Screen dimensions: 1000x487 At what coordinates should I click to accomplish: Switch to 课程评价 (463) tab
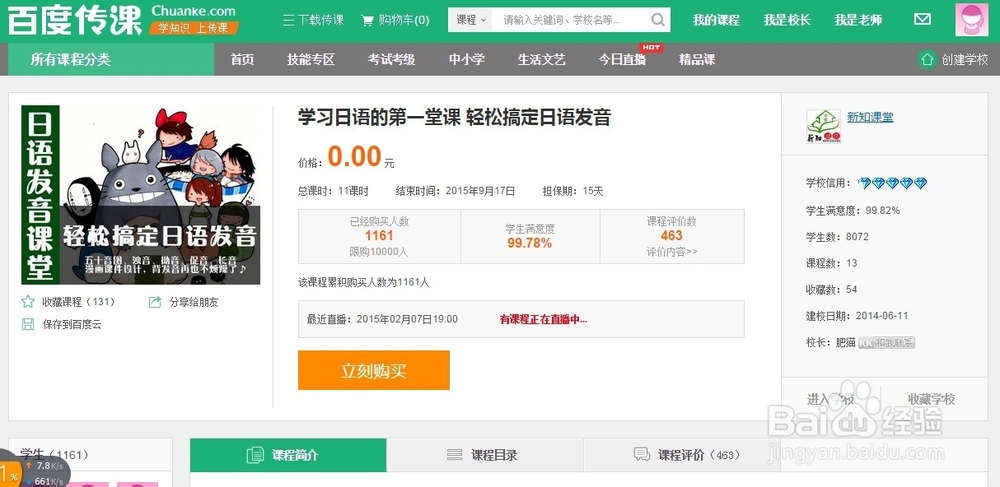tap(682, 455)
